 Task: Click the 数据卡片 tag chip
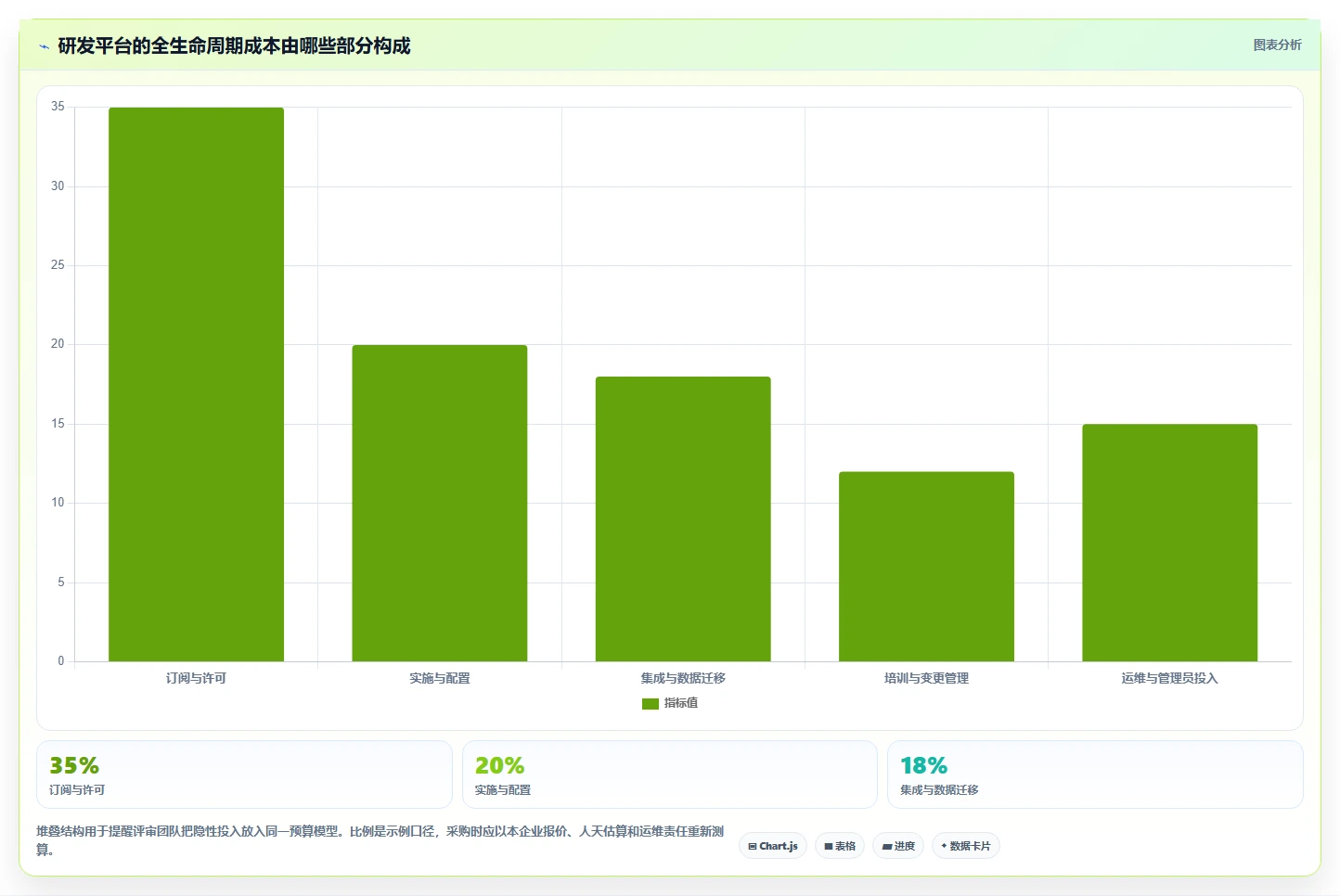[x=966, y=846]
